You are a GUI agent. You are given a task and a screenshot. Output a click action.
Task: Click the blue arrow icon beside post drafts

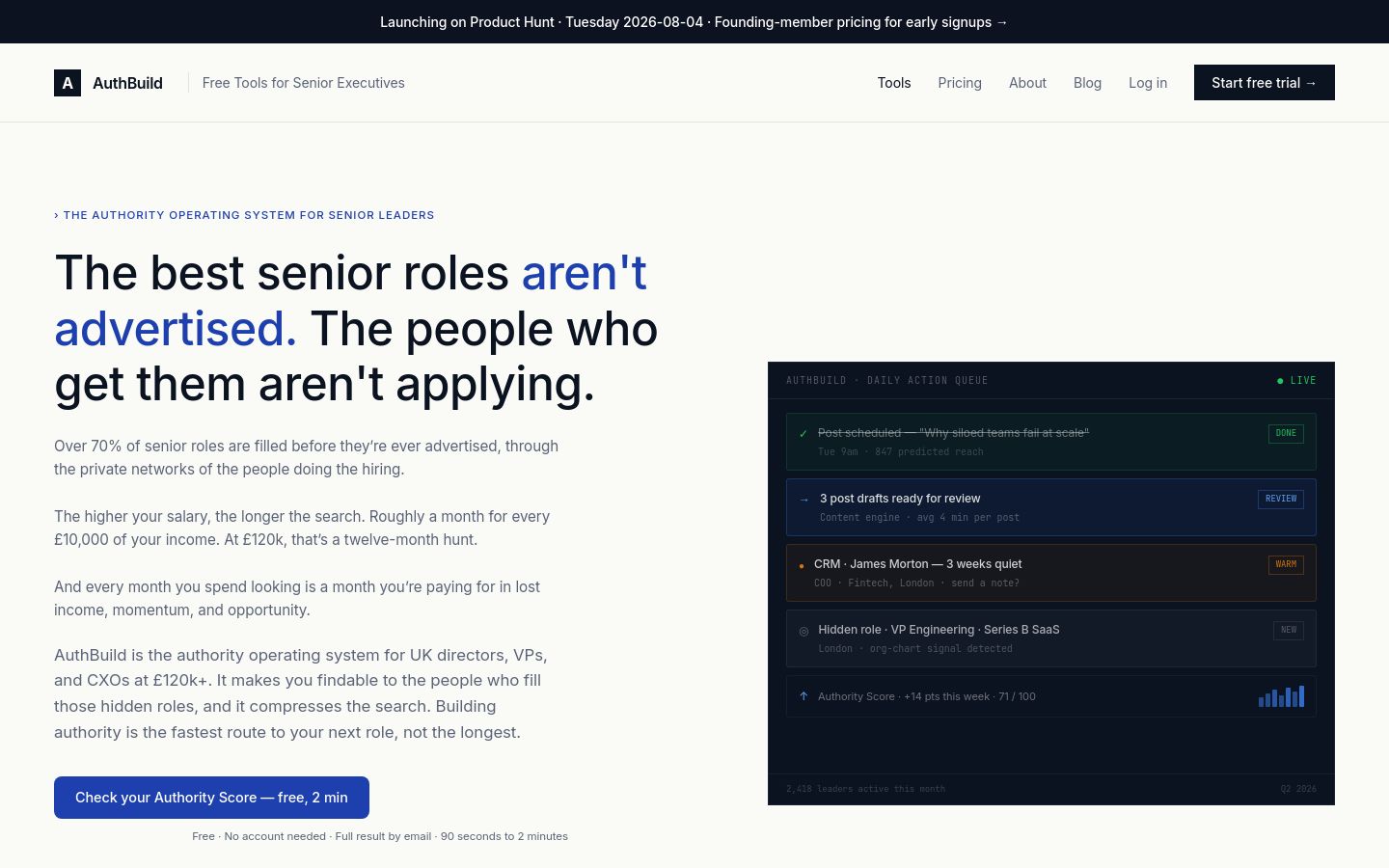pos(804,500)
